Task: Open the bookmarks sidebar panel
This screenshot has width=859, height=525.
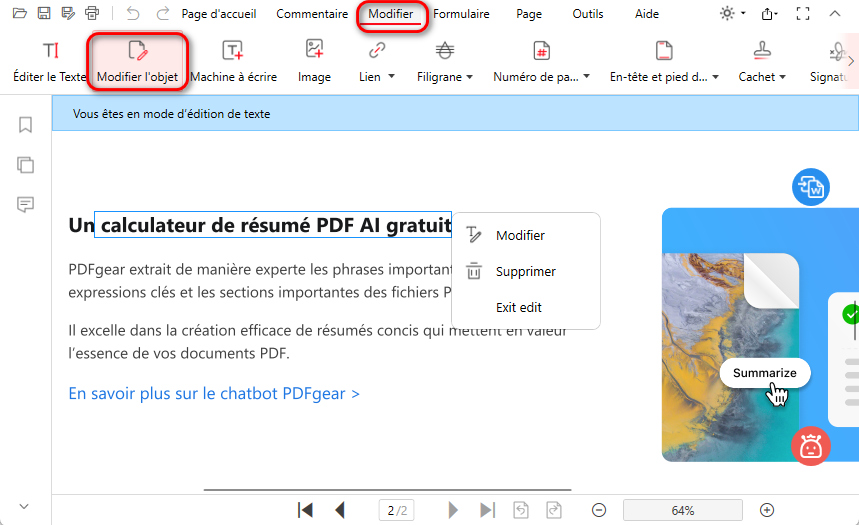Action: pos(25,125)
